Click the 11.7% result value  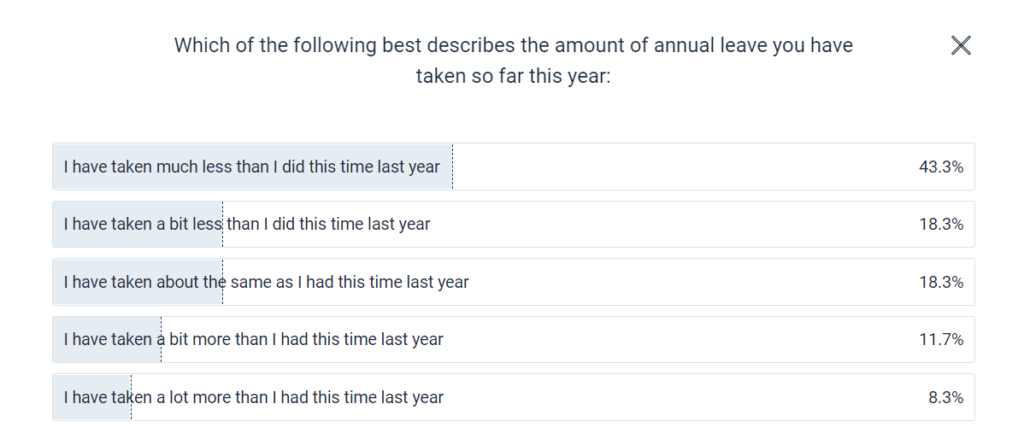coord(940,340)
